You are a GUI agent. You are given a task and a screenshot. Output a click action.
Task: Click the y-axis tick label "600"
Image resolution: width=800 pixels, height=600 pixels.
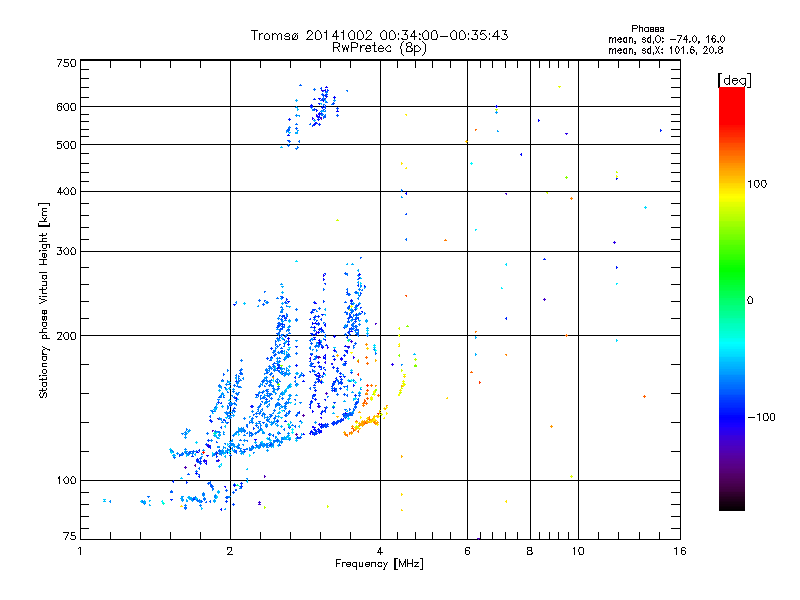[x=66, y=107]
